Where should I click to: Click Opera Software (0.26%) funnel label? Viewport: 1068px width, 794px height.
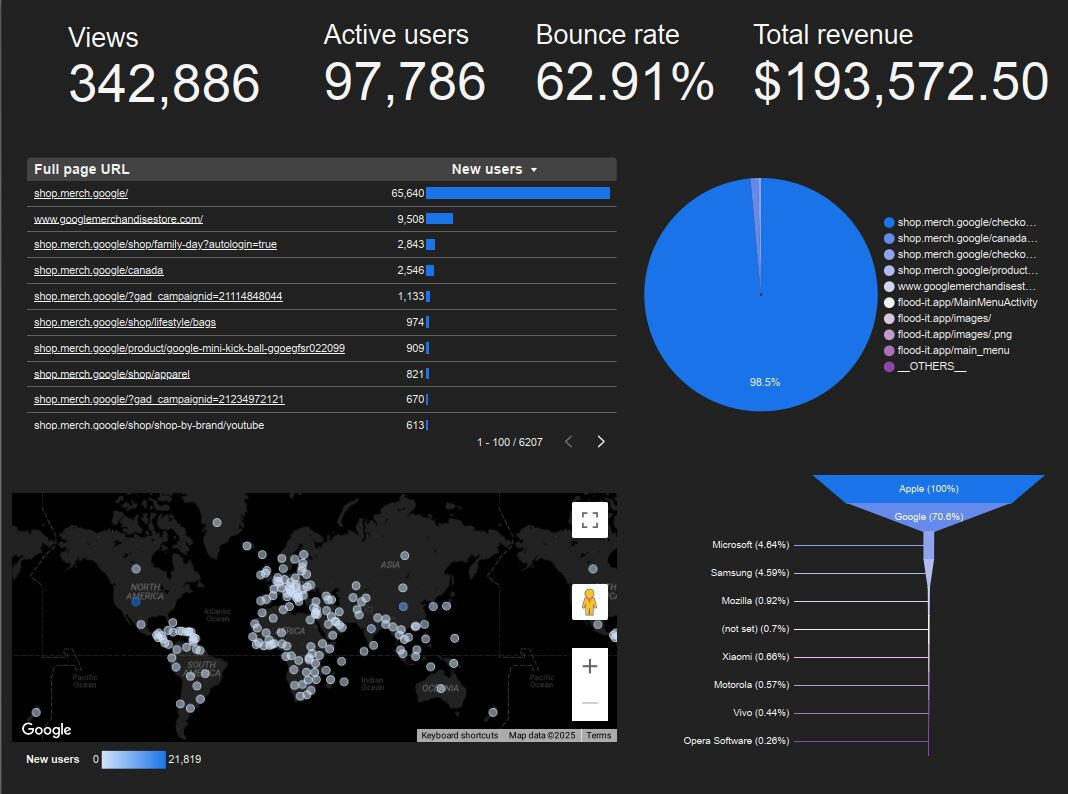tap(736, 740)
